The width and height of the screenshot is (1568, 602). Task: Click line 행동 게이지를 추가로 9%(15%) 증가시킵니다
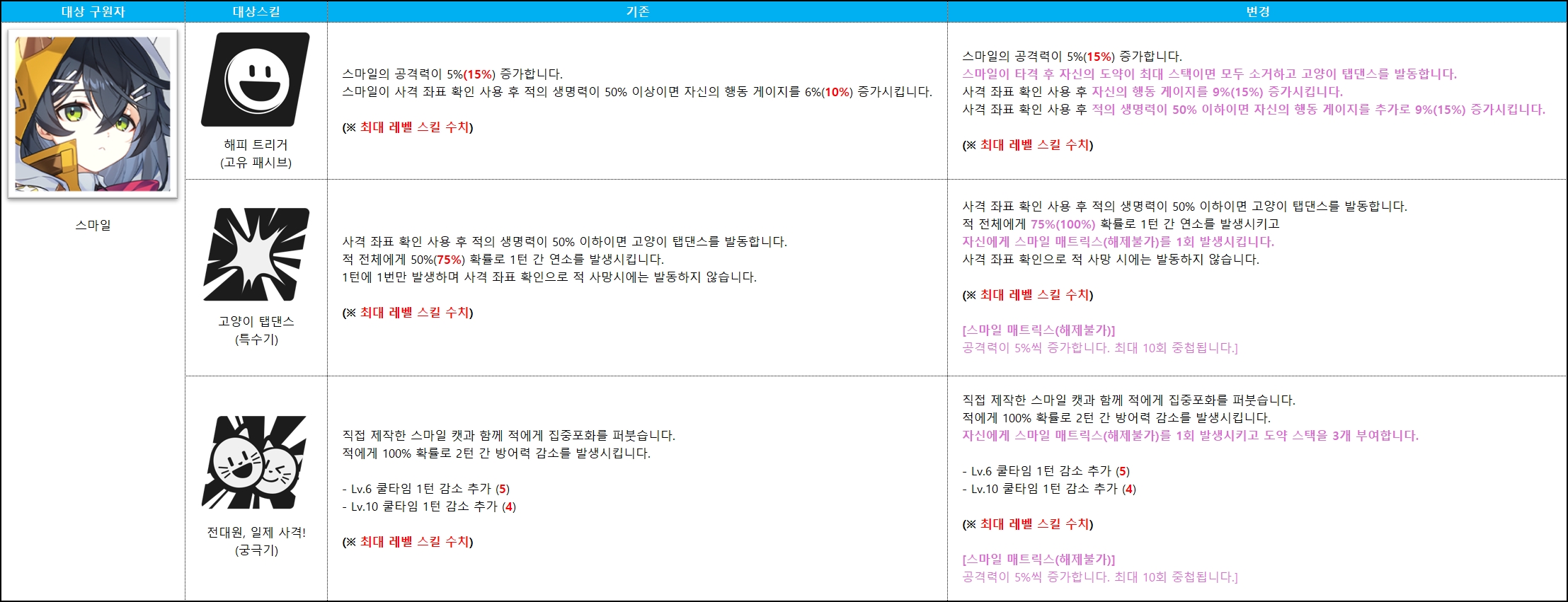click(1254, 110)
